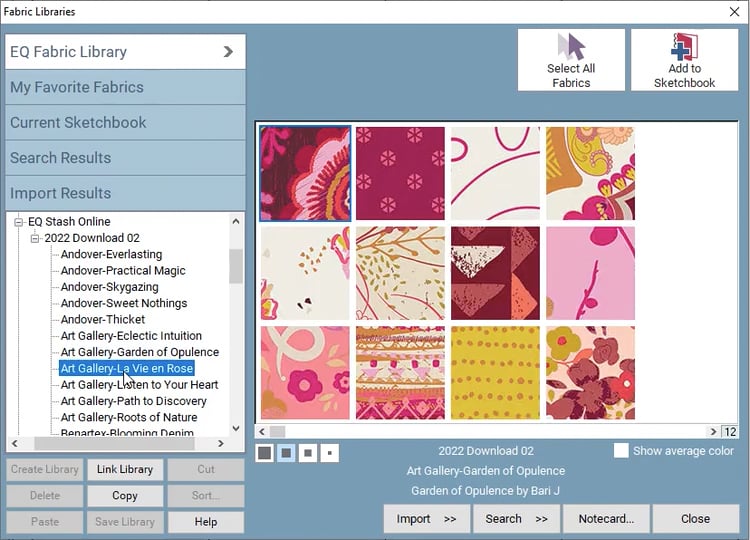Viewport: 750px width, 540px height.
Task: Collapse 2022 Download 02 tree node
Action: [34, 238]
